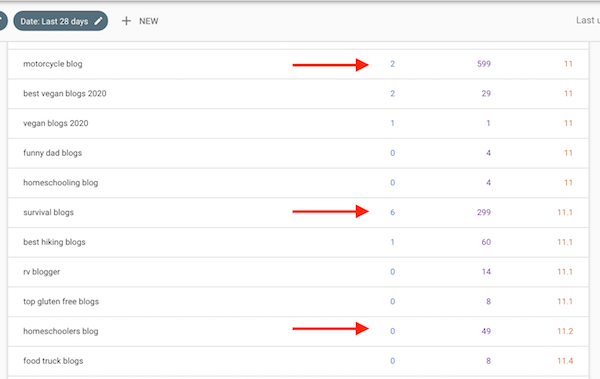Open the best vegan blogs 2020 query
The height and width of the screenshot is (379, 600).
(x=65, y=93)
